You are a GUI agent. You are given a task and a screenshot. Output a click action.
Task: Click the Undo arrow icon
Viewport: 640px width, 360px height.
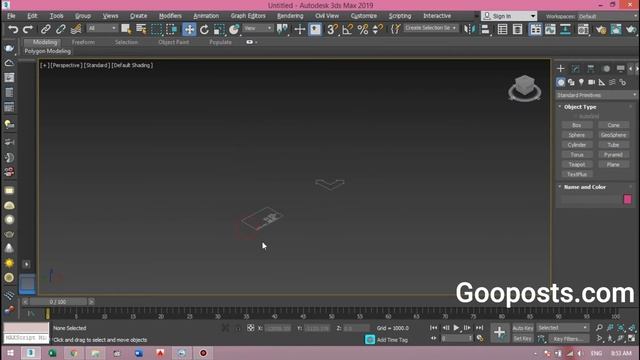13,29
